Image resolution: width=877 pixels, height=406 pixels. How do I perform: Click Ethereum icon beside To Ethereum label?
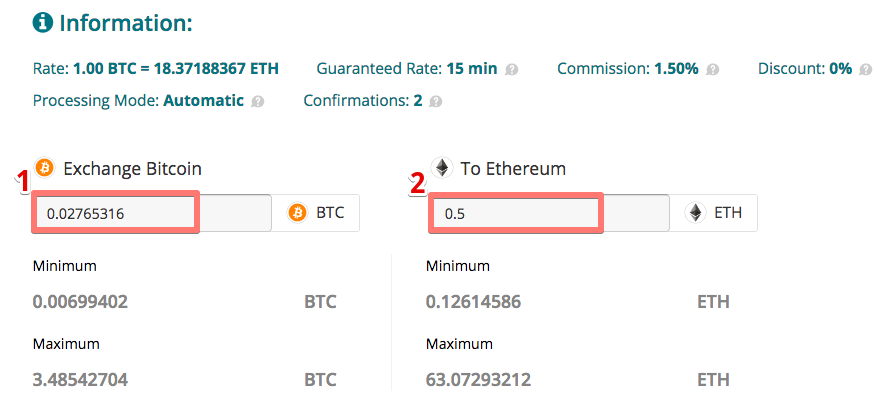click(x=442, y=167)
